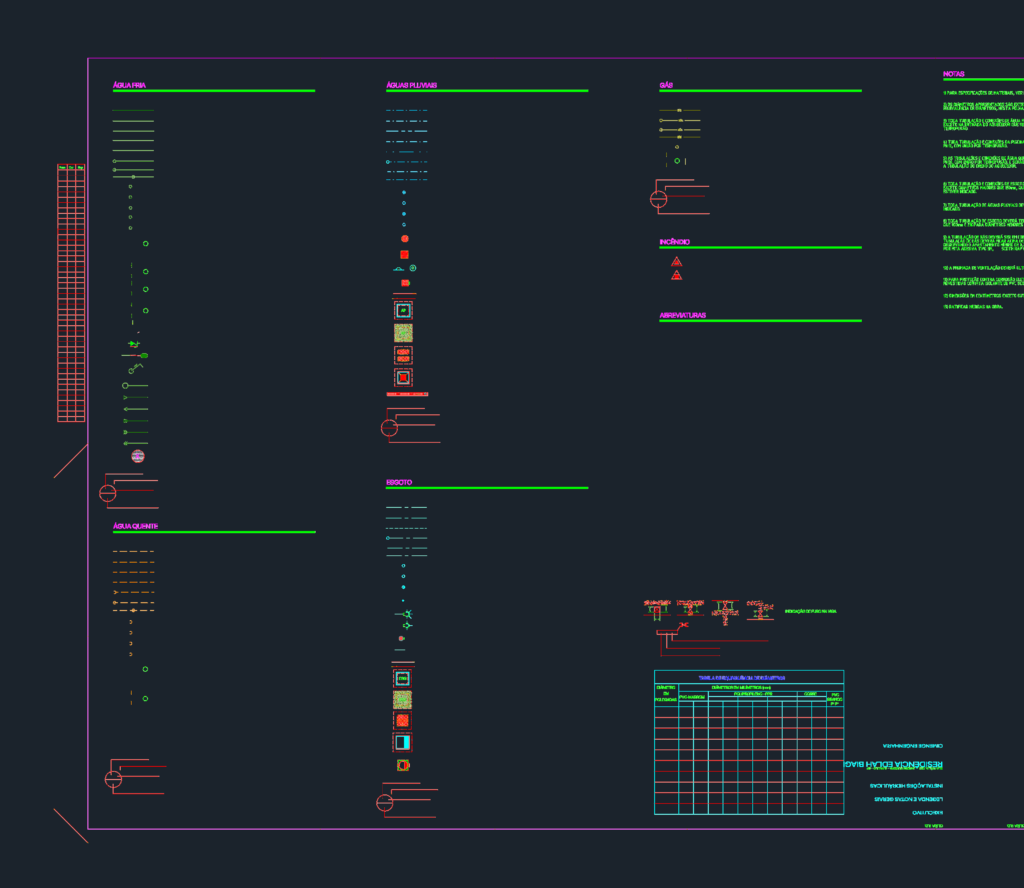1024x888 pixels.
Task: Click the PVC BRANCO column header
Action: pyautogui.click(x=835, y=699)
